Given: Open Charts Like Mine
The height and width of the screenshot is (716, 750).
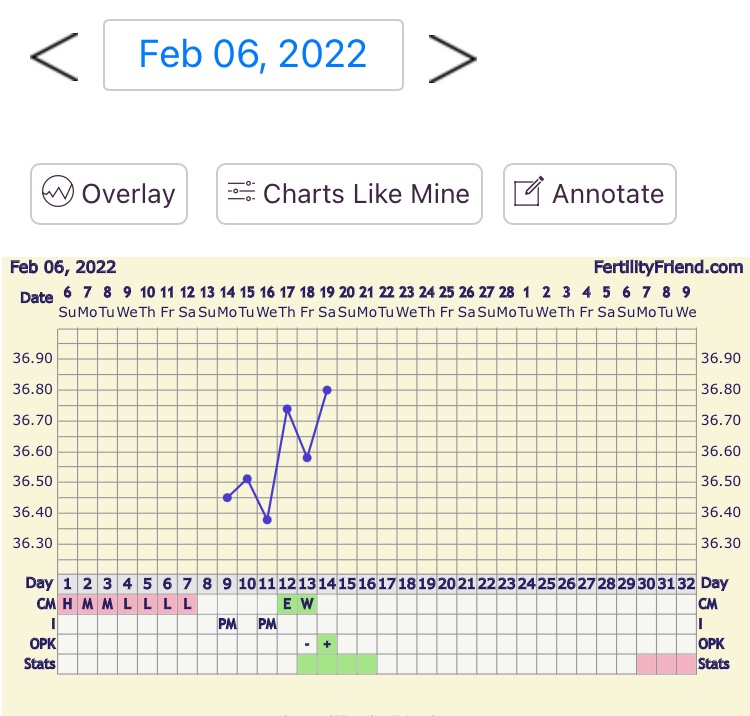Looking at the screenshot, I should pyautogui.click(x=366, y=194).
